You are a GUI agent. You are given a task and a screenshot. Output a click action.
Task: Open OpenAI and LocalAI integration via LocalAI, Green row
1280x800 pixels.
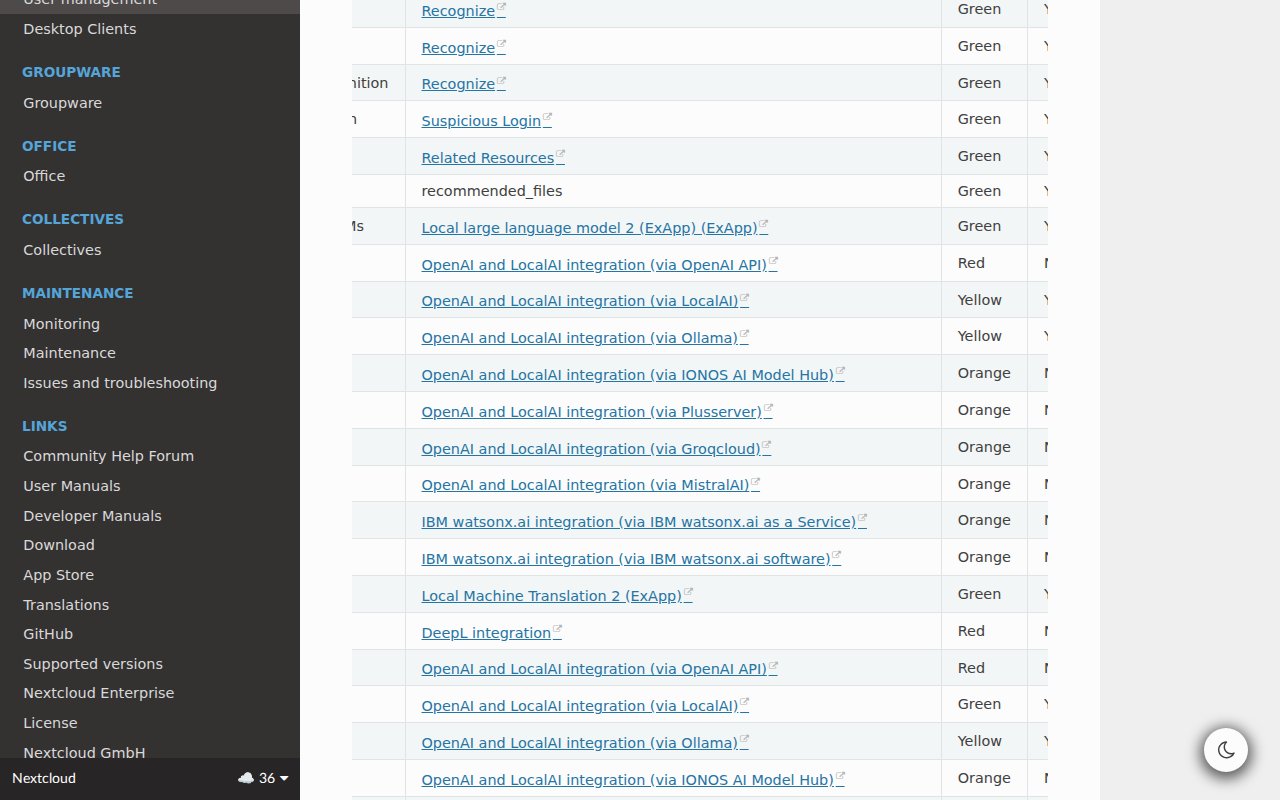[580, 706]
